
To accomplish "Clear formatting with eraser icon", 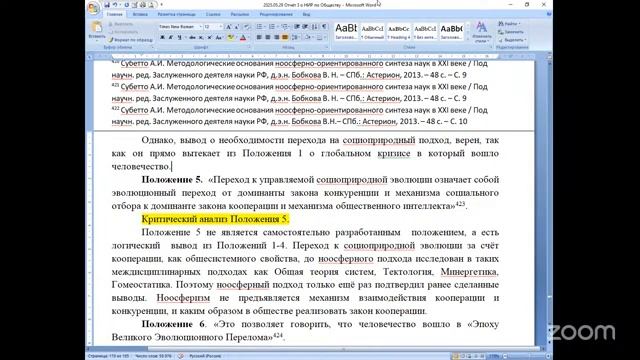I will [x=247, y=27].
